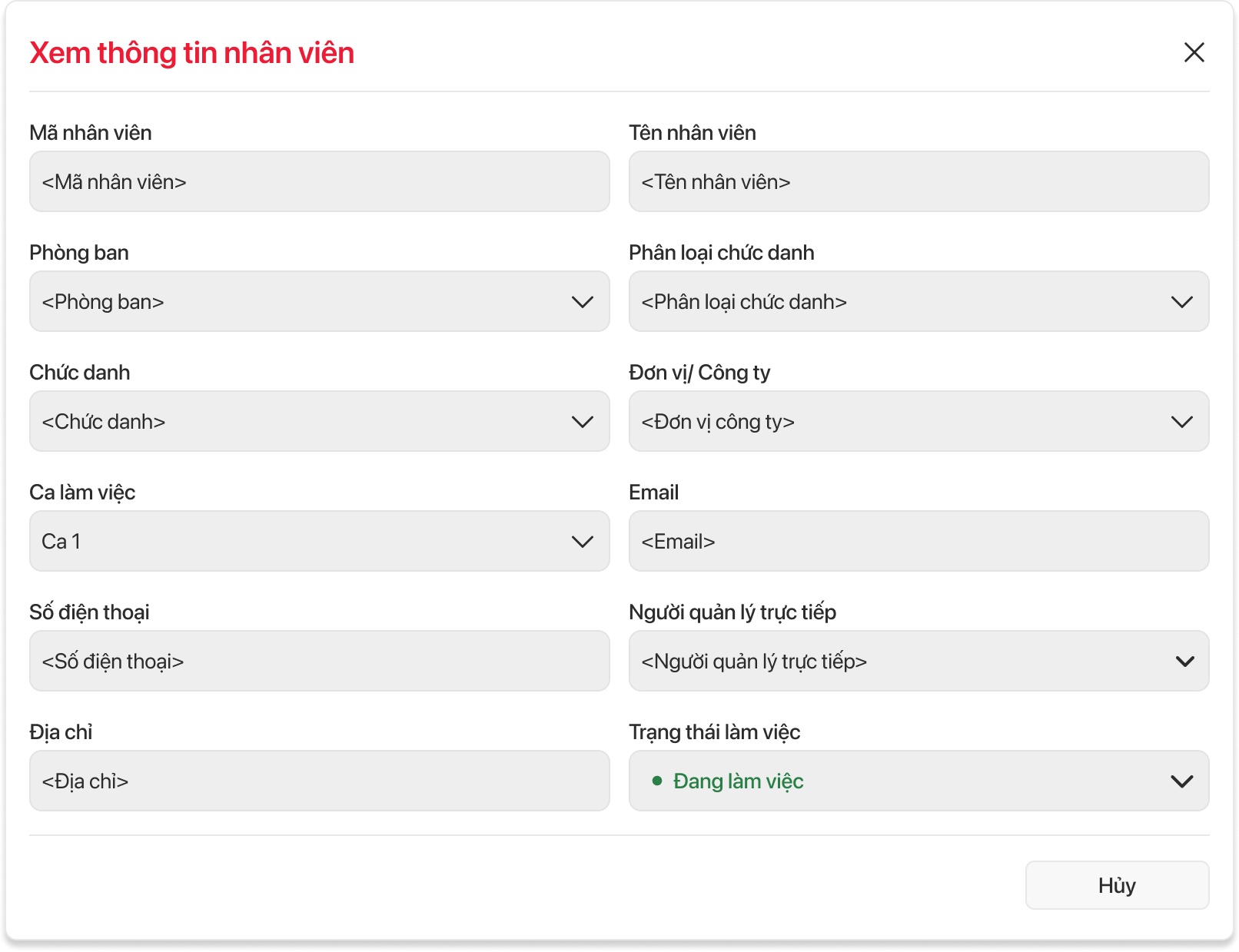Click the Đang làm việc status text
Image resolution: width=1239 pixels, height=952 pixels.
[x=738, y=781]
